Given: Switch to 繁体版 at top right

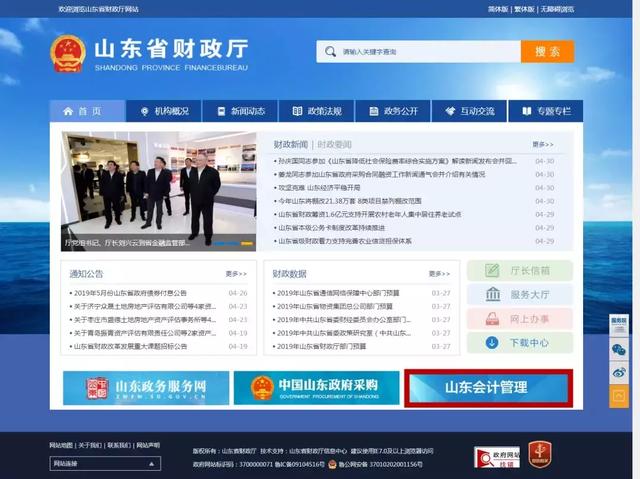Looking at the screenshot, I should [x=524, y=9].
